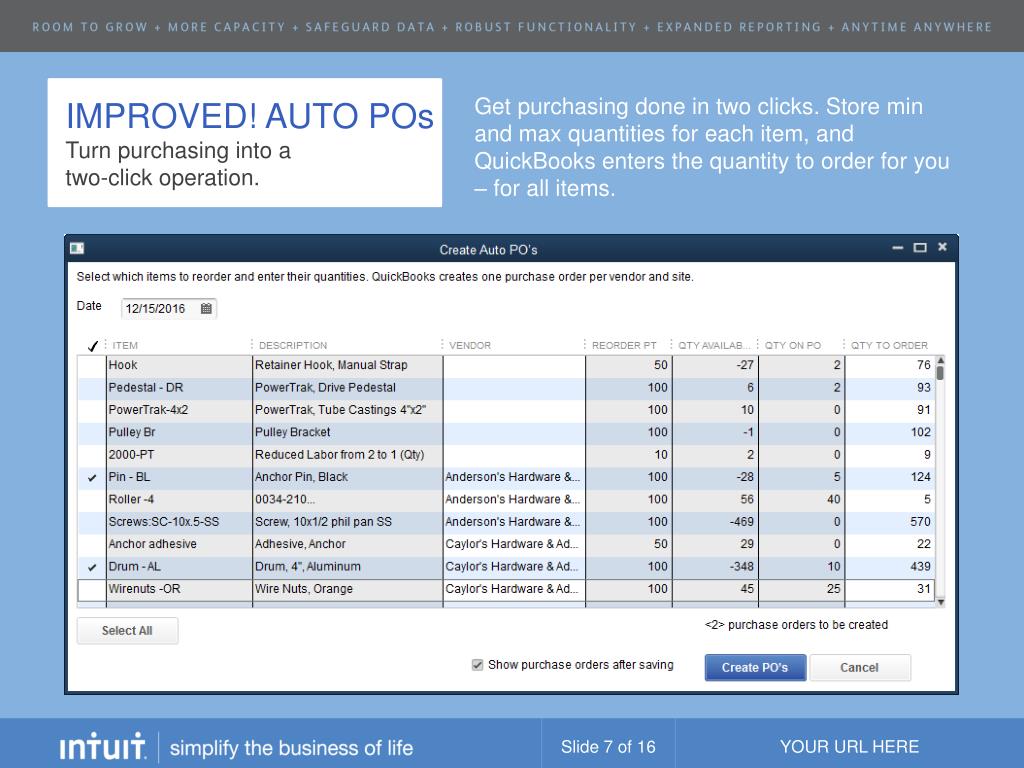
Task: Click the 'Adhesive, Anchor' description cell
Action: 347,544
